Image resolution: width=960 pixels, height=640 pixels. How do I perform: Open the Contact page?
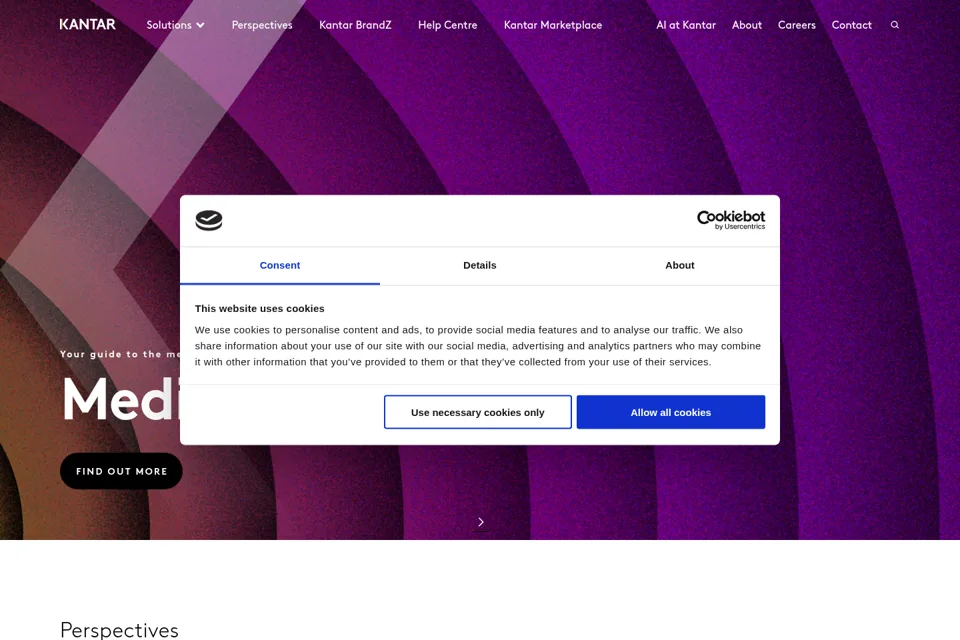(852, 25)
